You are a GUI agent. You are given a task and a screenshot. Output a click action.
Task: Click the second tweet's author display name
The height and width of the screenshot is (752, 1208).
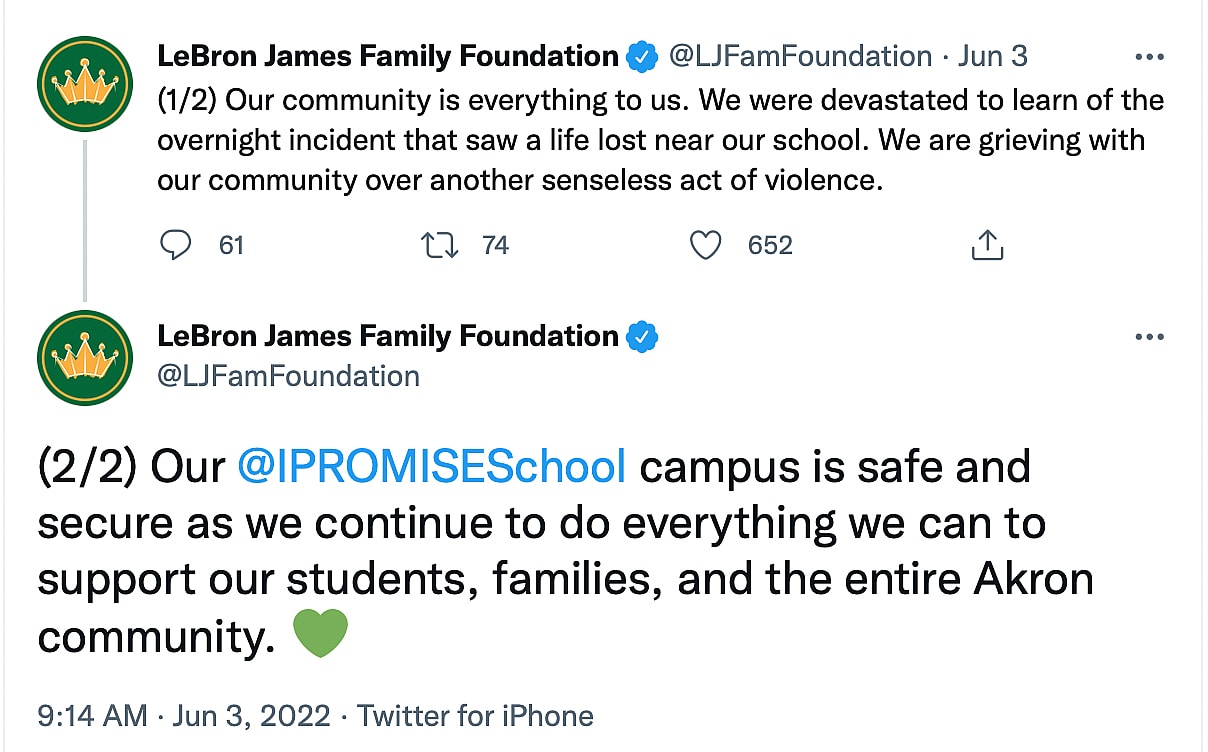[388, 337]
